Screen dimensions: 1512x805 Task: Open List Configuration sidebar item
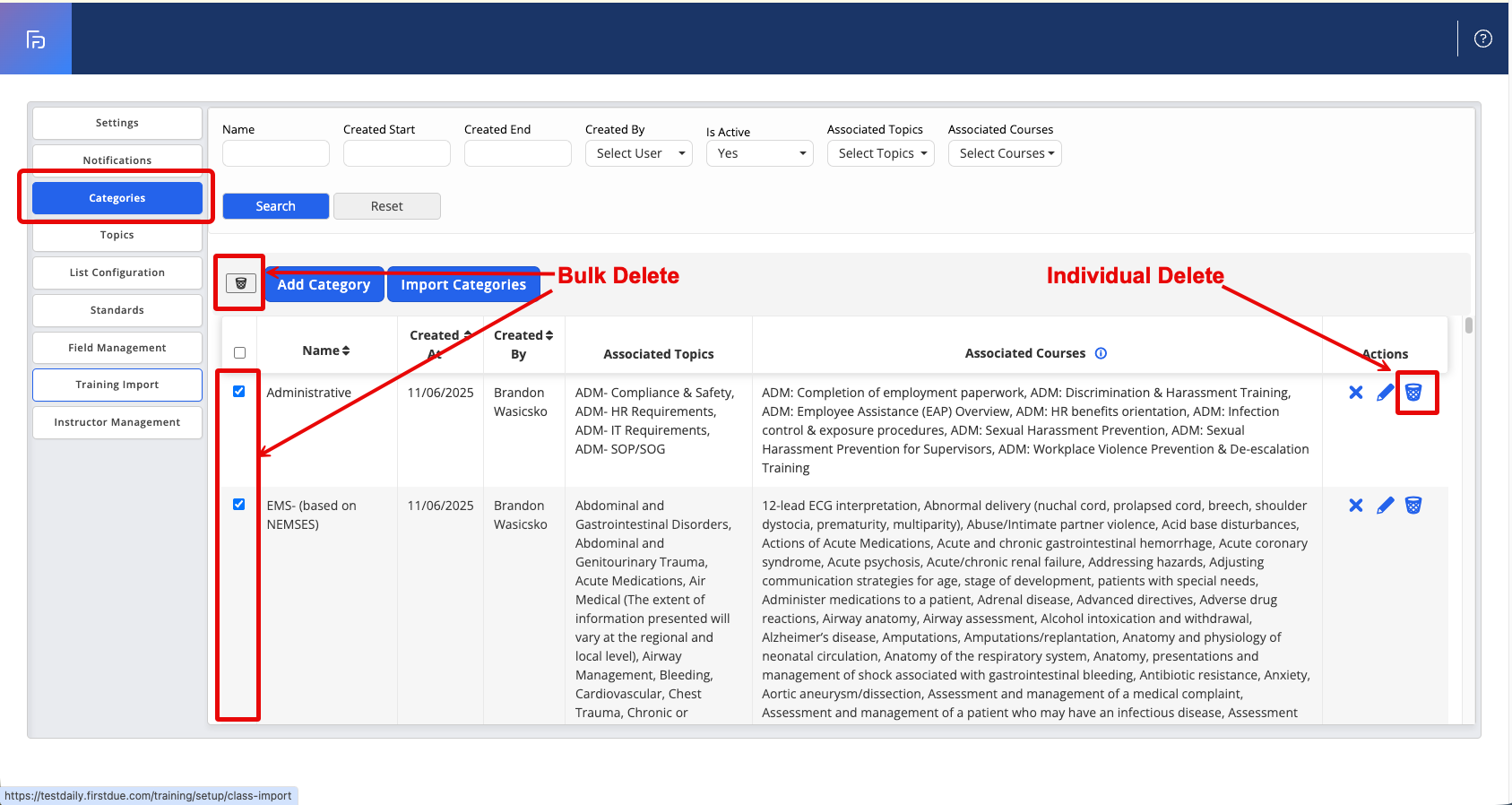coord(117,273)
